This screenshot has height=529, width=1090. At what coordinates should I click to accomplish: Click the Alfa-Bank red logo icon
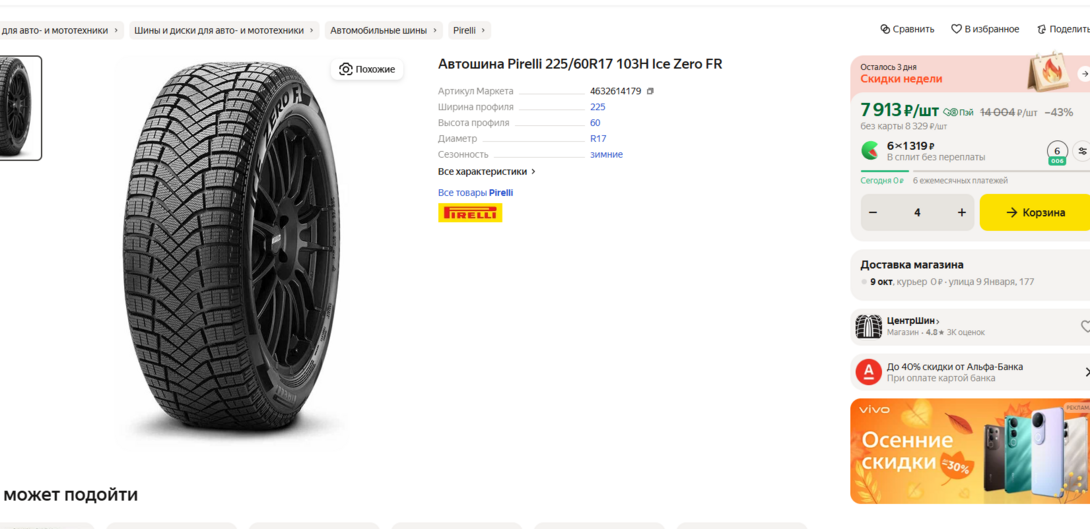click(868, 372)
